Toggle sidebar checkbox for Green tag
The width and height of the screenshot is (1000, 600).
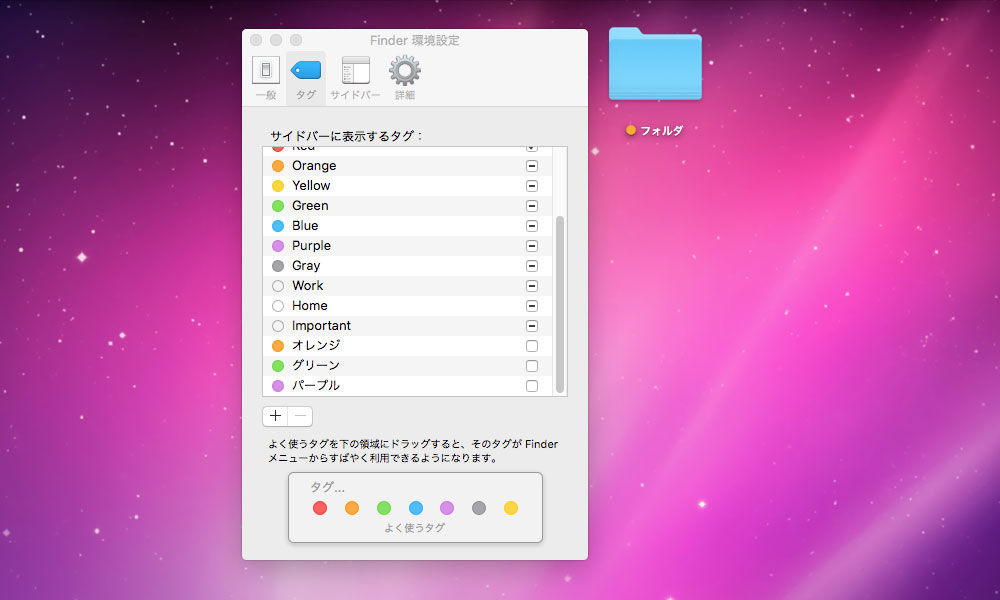[x=532, y=206]
